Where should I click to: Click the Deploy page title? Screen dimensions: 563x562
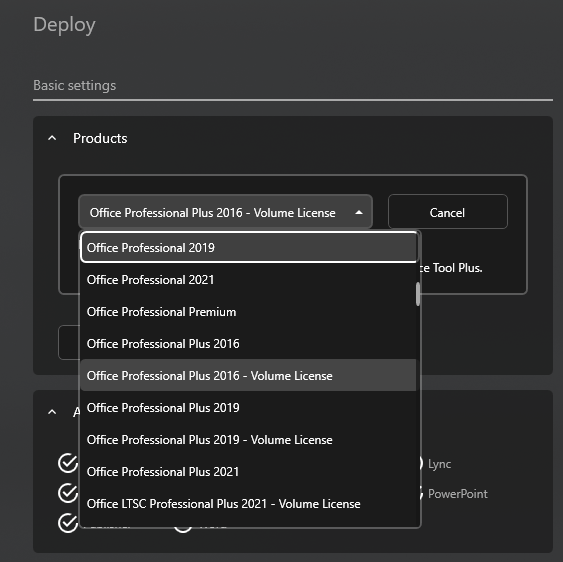point(64,25)
